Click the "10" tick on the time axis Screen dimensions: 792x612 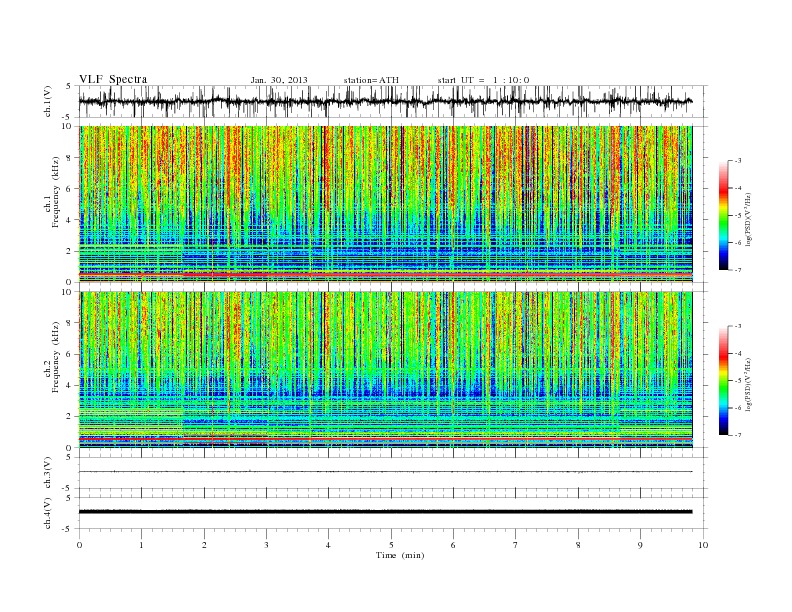point(703,545)
